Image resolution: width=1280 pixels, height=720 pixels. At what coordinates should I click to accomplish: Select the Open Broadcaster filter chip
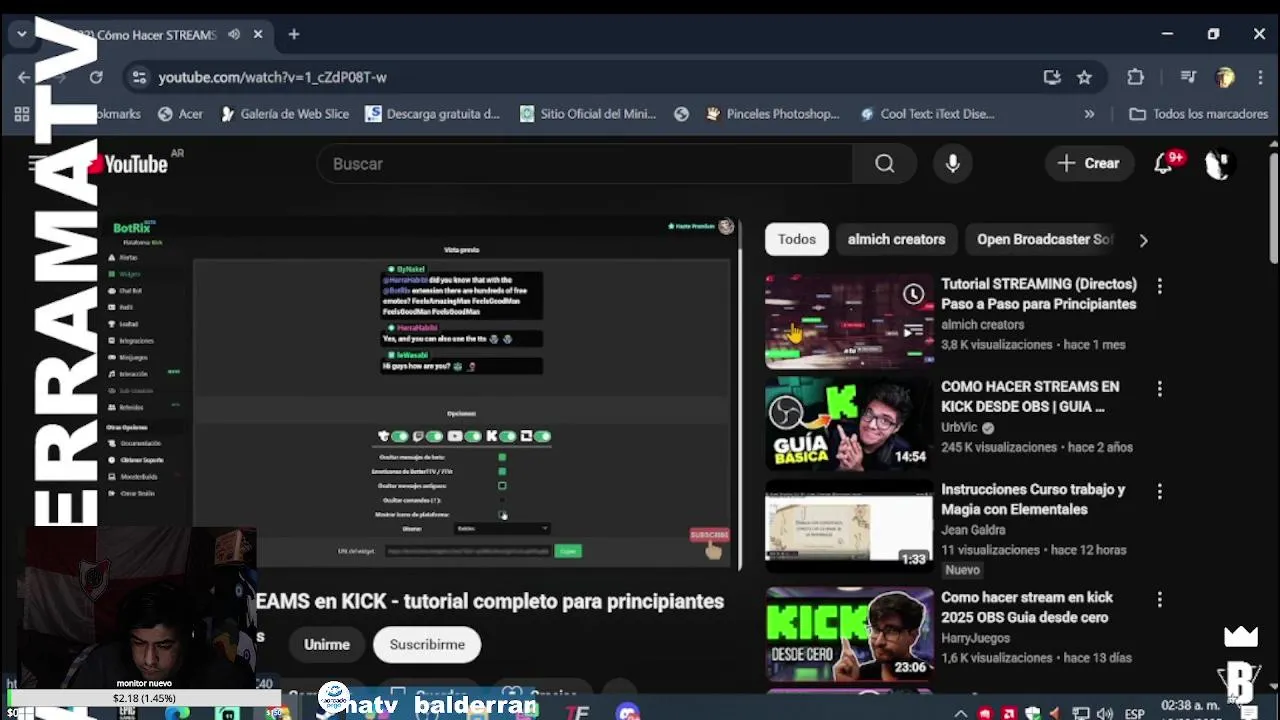[1044, 239]
